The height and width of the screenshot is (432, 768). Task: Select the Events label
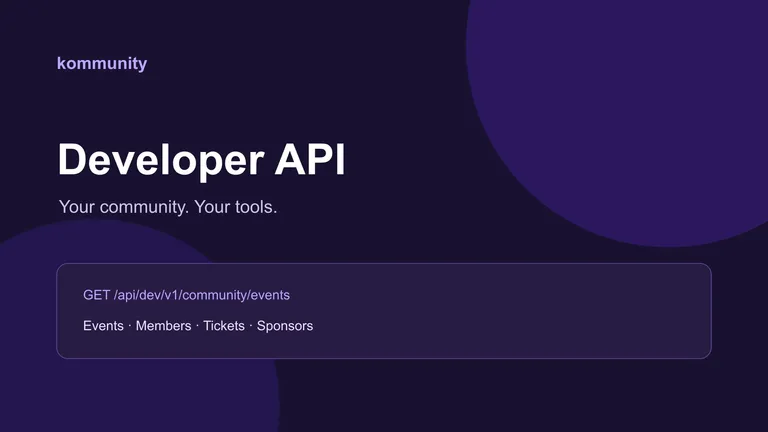click(x=103, y=326)
